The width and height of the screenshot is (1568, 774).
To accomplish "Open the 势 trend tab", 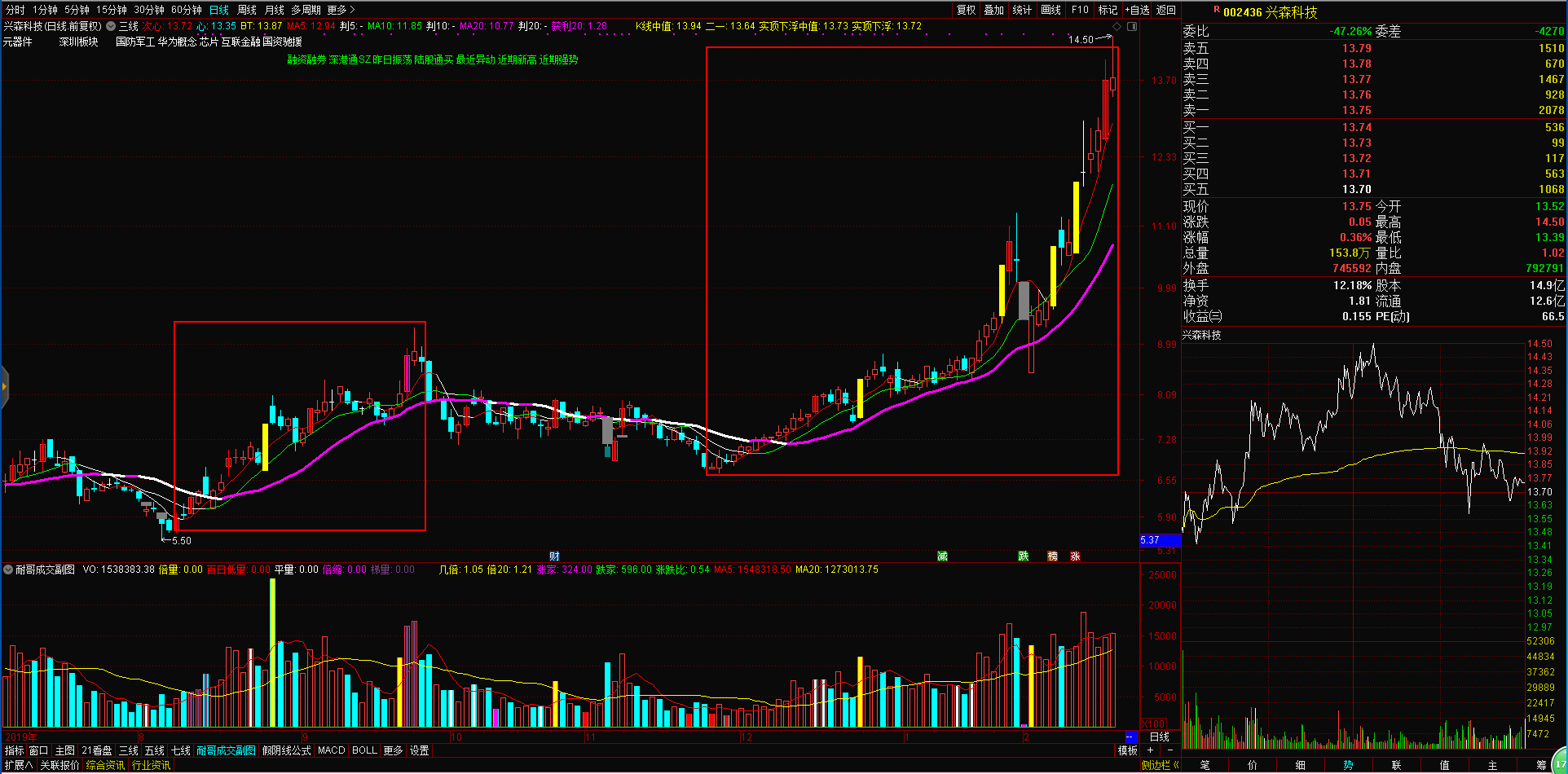I will coord(1348,765).
